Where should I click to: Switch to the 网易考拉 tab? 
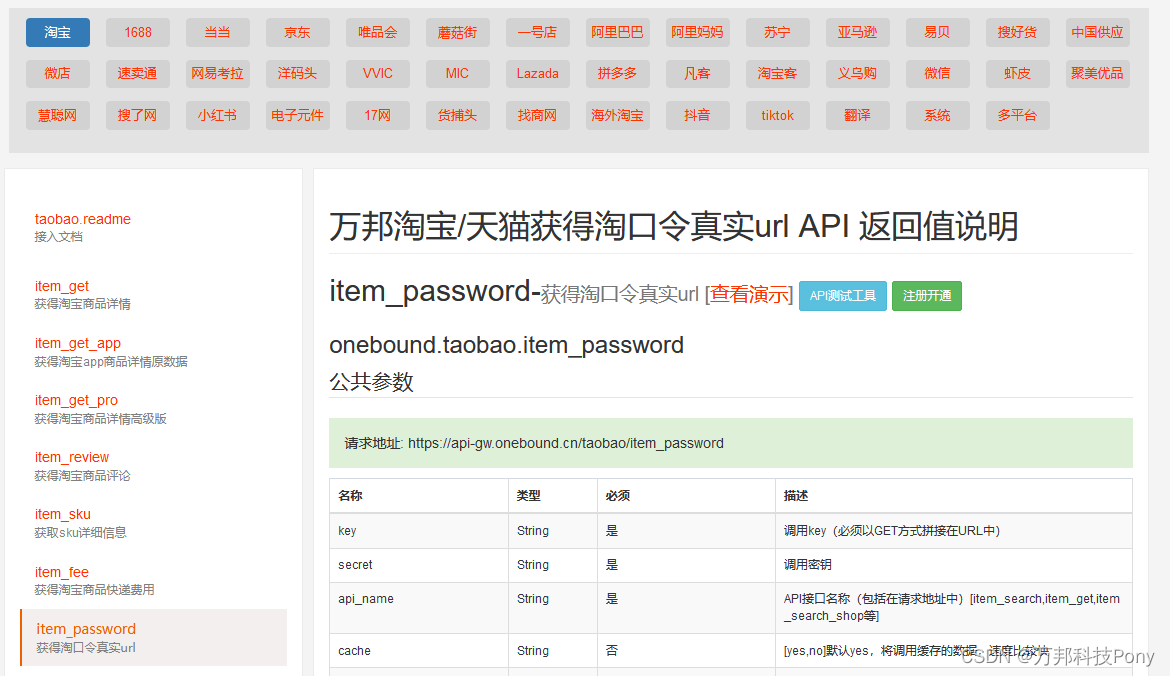[x=217, y=73]
